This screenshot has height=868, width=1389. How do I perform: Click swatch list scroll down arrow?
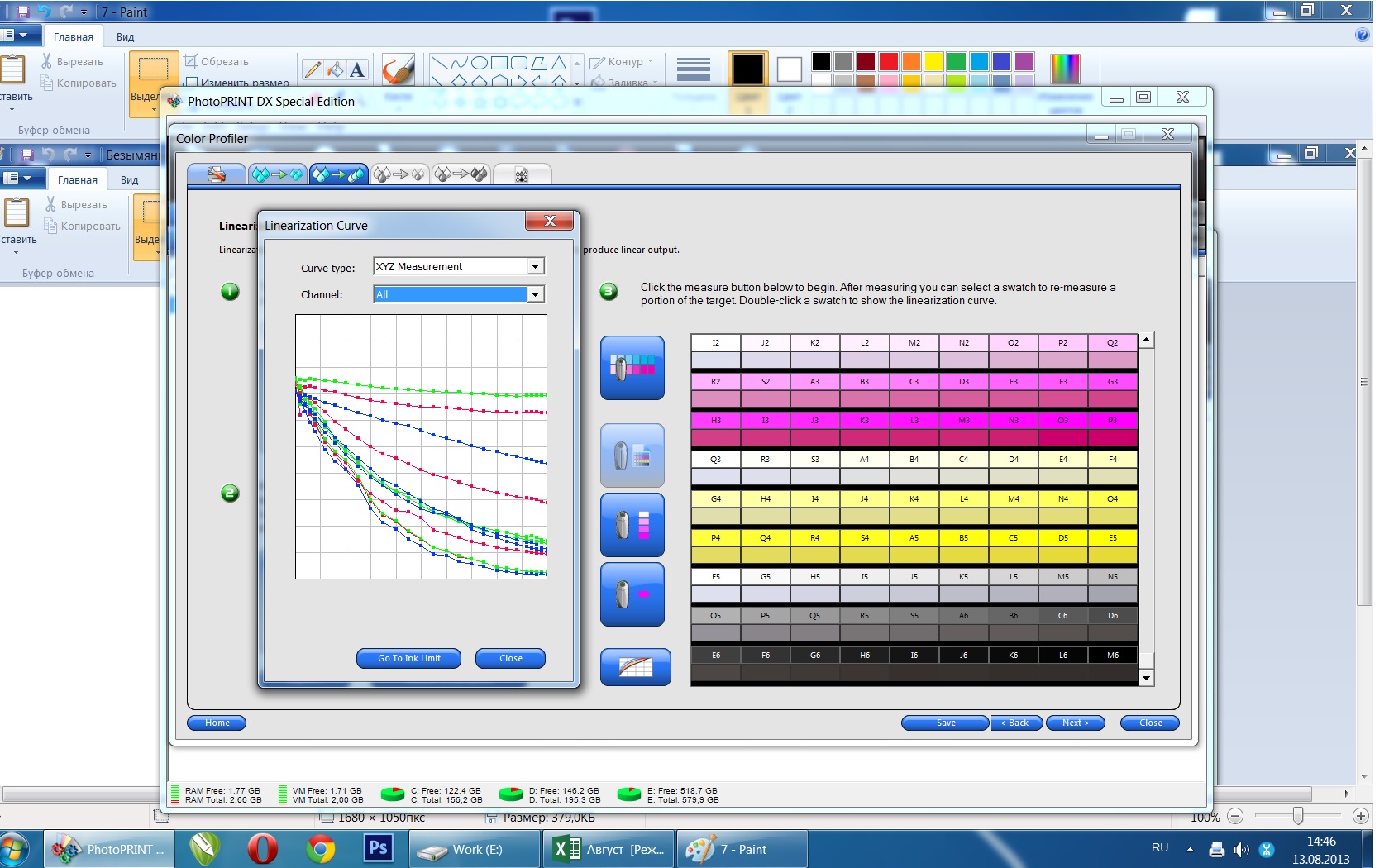pos(1147,678)
